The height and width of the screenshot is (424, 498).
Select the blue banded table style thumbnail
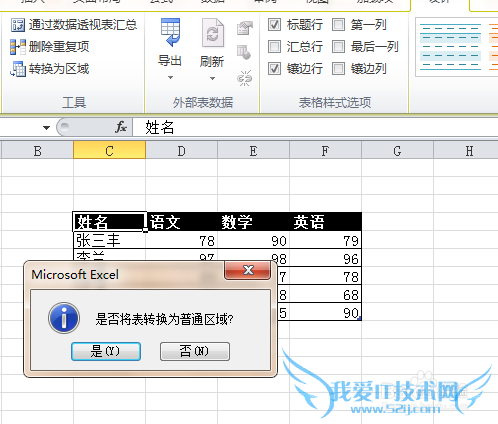pyautogui.click(x=450, y=47)
